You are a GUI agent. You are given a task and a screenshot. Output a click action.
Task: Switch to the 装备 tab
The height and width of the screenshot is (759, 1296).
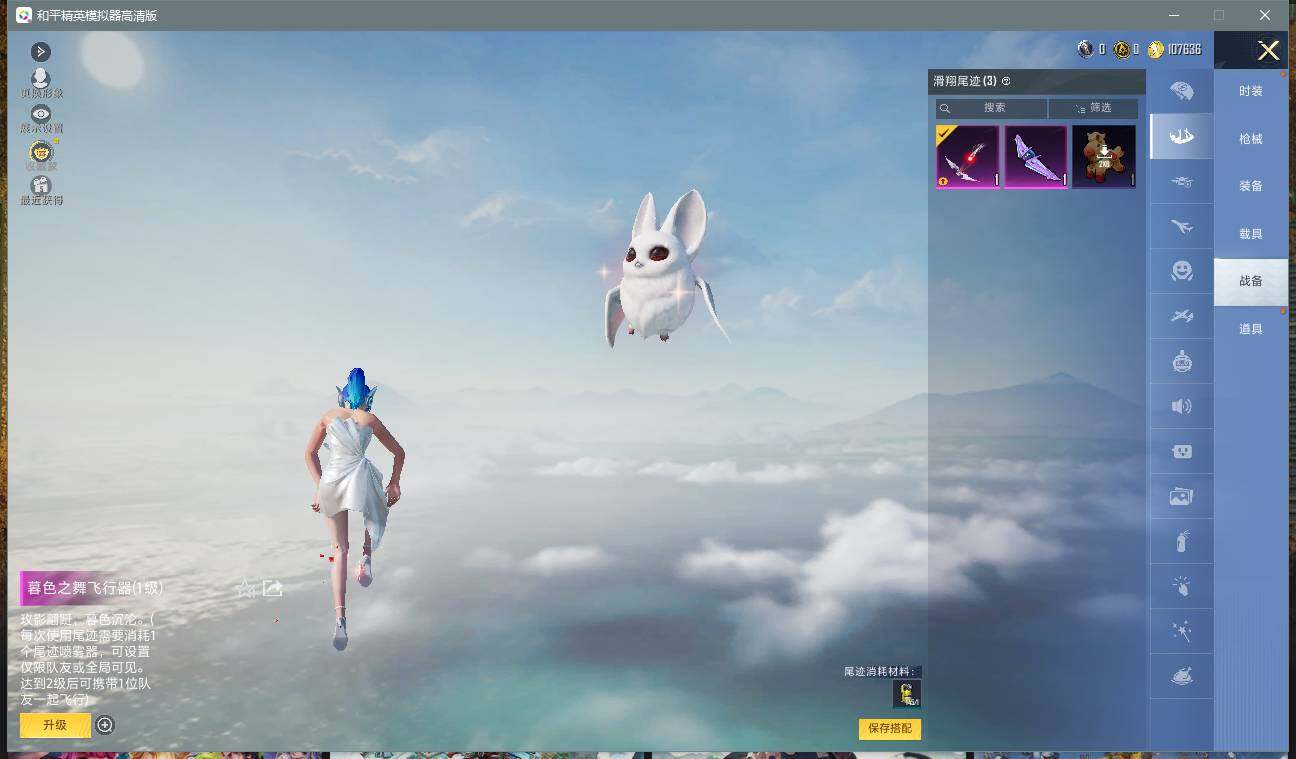point(1251,186)
